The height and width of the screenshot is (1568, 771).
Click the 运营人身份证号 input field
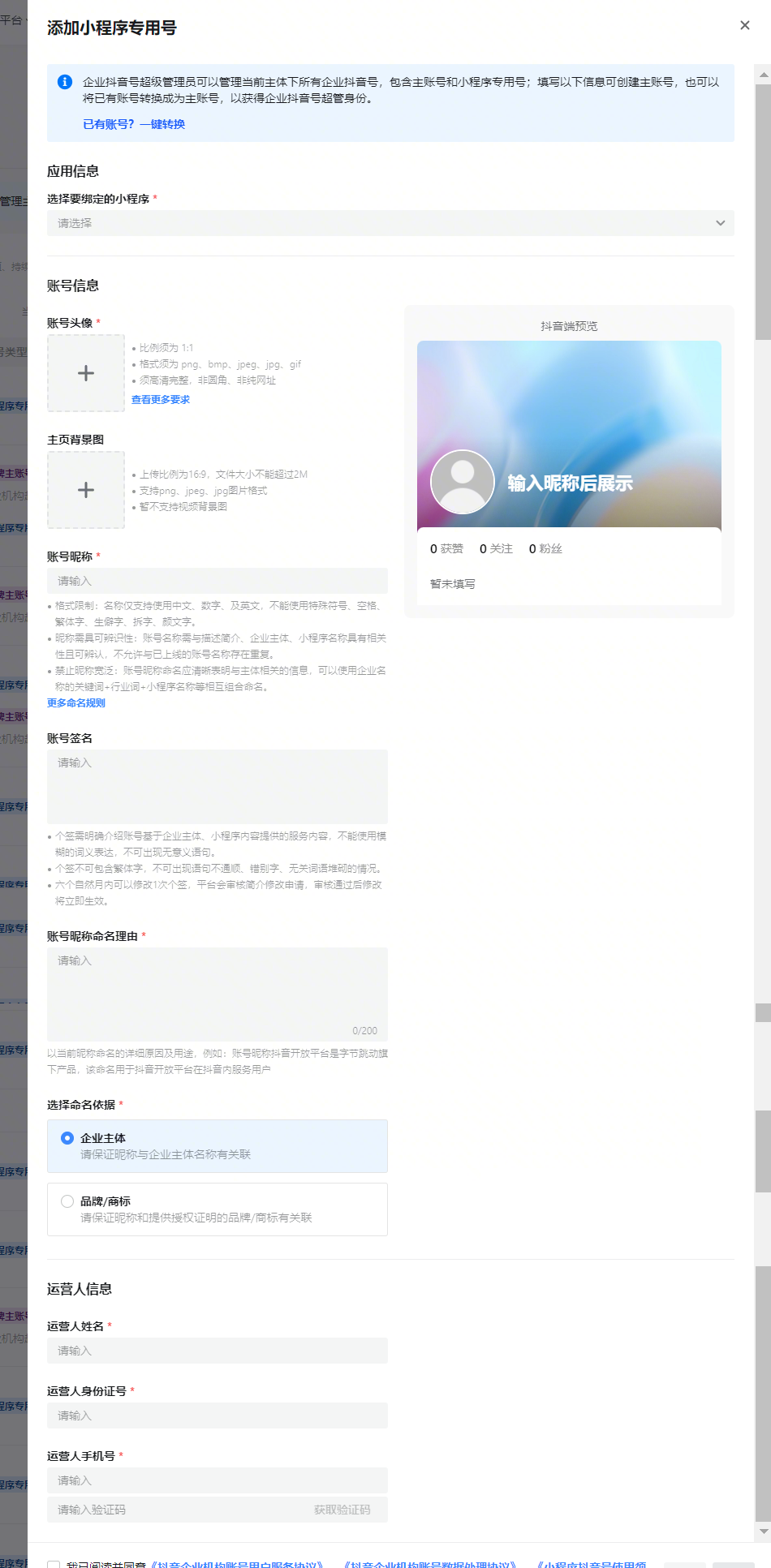pyautogui.click(x=217, y=1415)
